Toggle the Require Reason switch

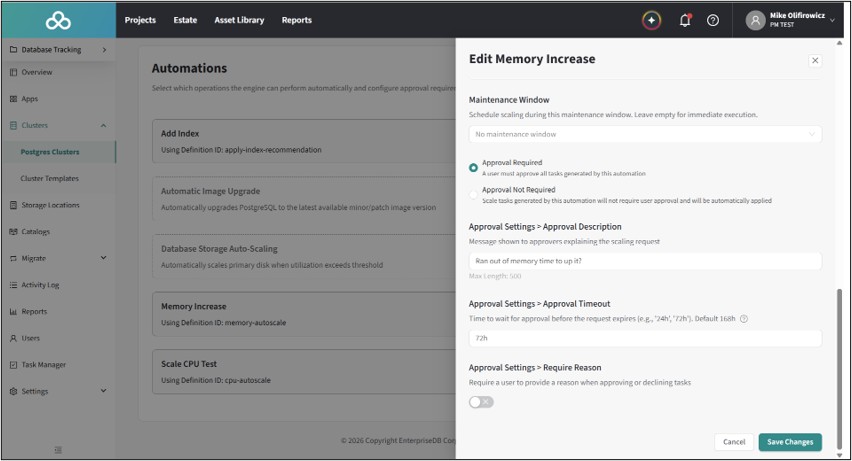(x=481, y=402)
